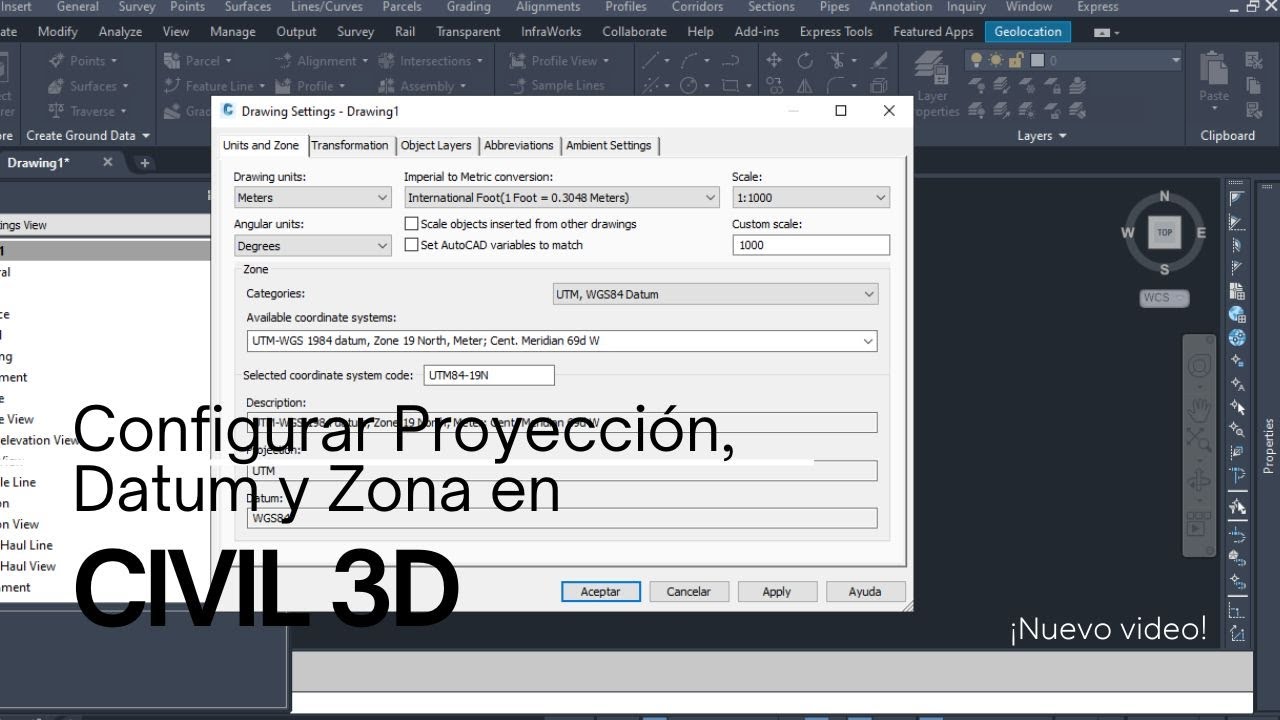Click the Aceptar button
This screenshot has width=1280, height=720.
(601, 592)
